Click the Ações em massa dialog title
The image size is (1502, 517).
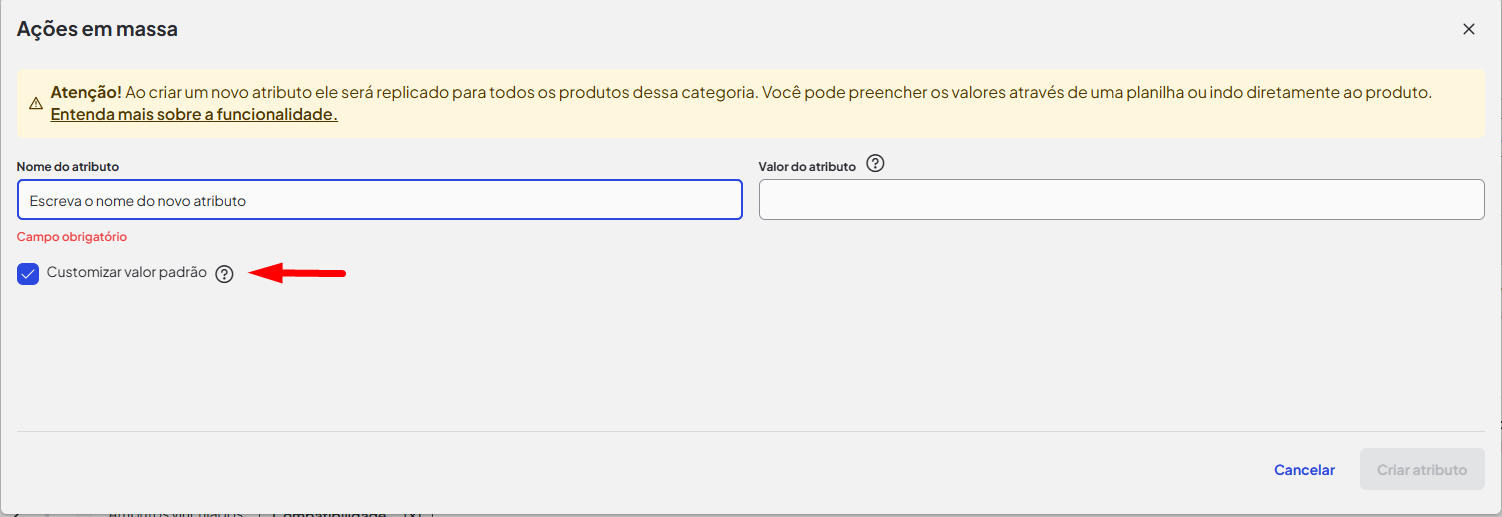pos(97,29)
